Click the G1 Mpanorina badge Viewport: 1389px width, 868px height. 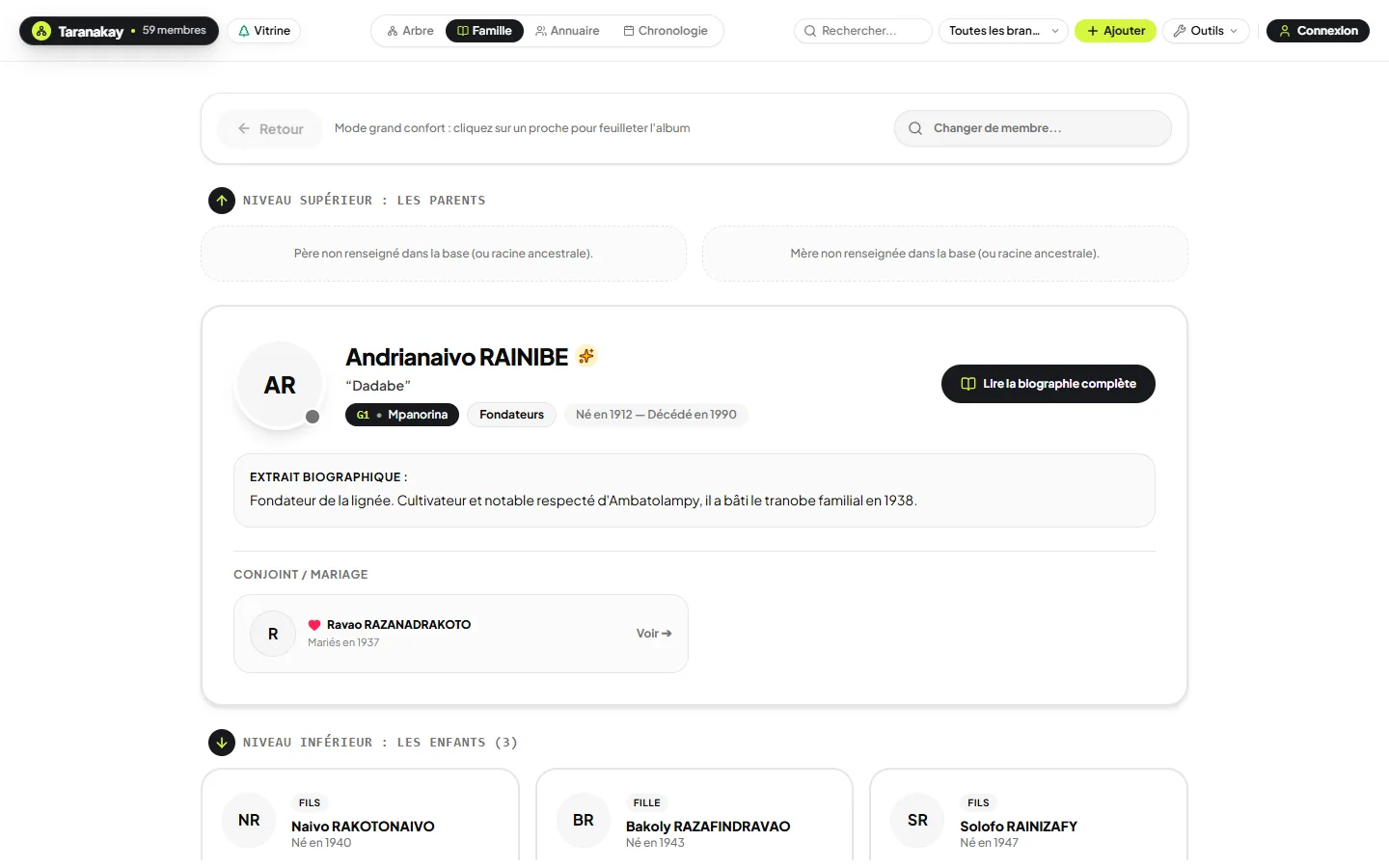pos(402,415)
